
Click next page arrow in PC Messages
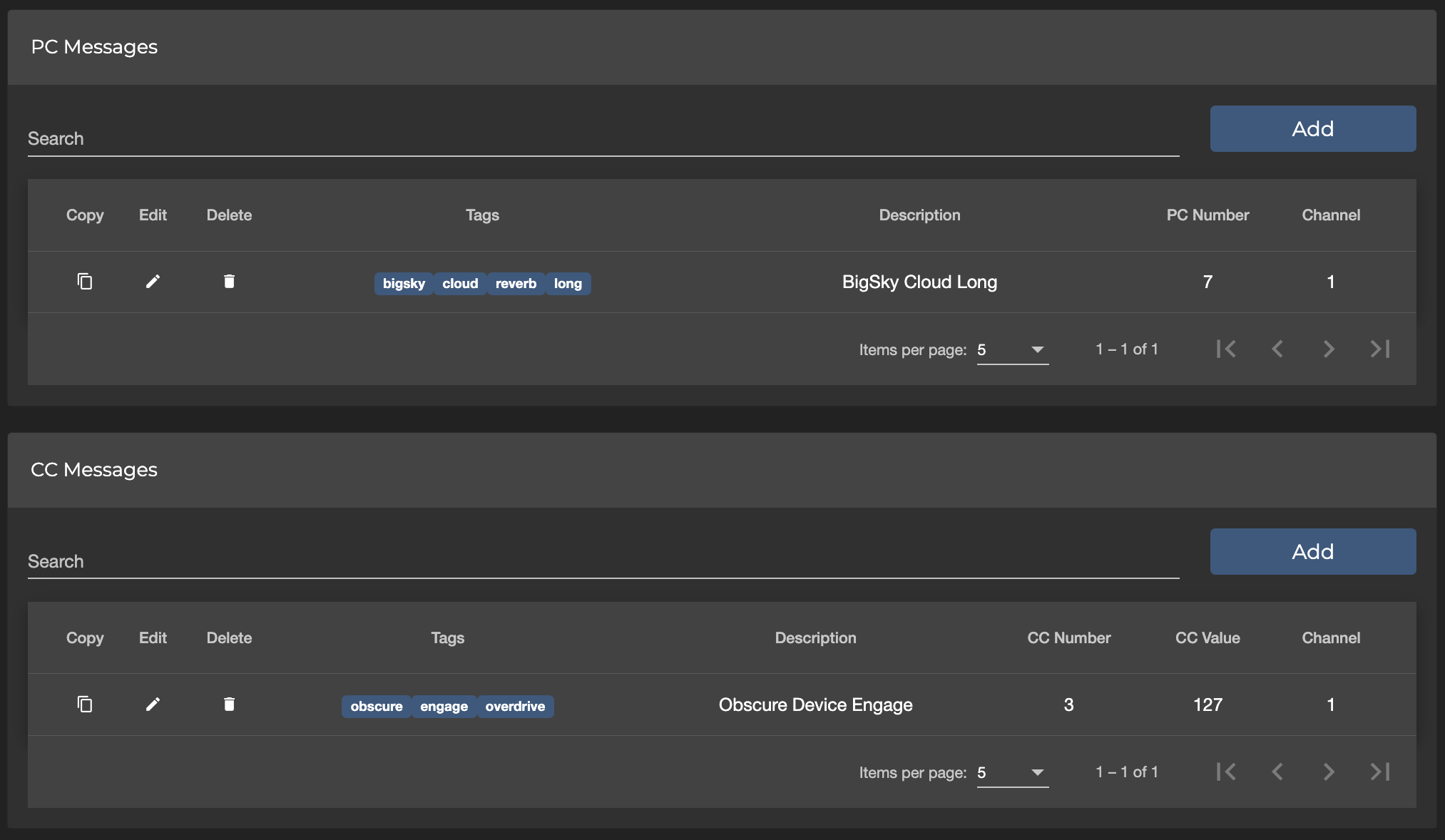pos(1328,349)
